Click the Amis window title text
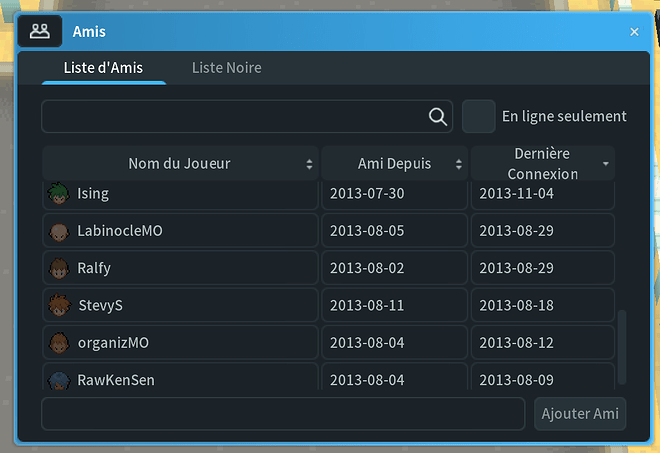The height and width of the screenshot is (453, 660). click(x=89, y=32)
